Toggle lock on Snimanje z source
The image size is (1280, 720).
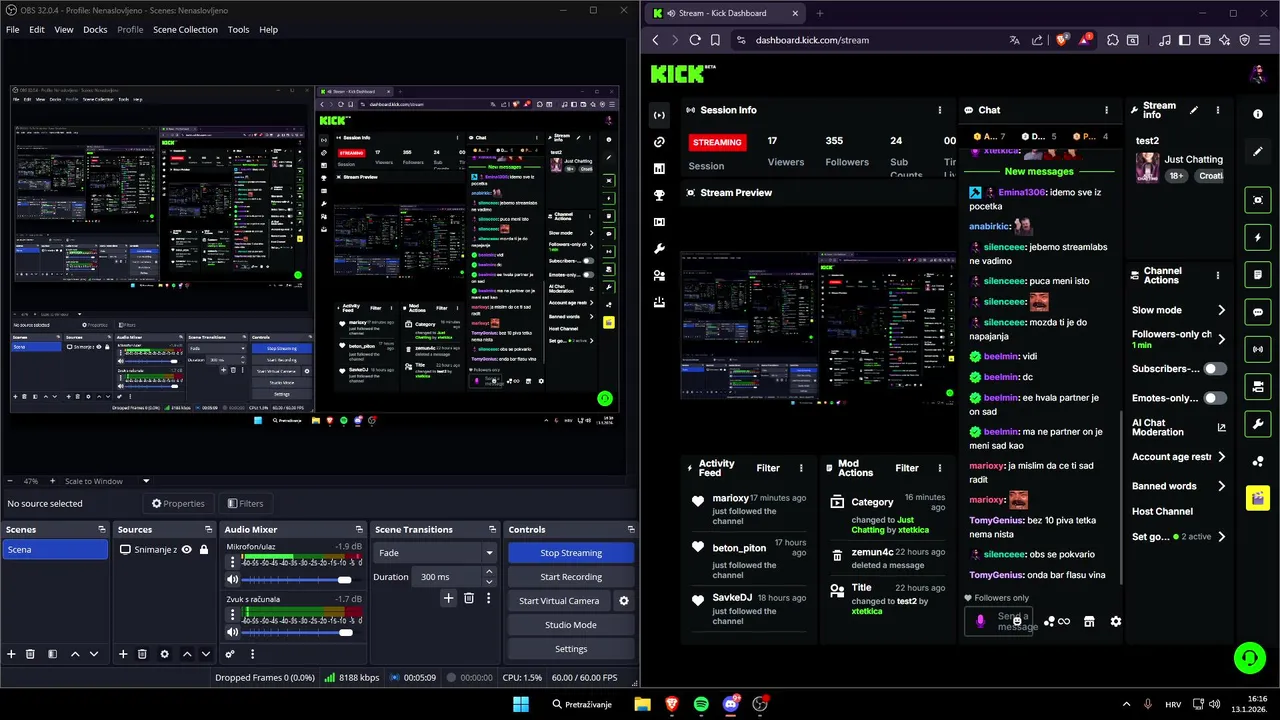coord(204,549)
